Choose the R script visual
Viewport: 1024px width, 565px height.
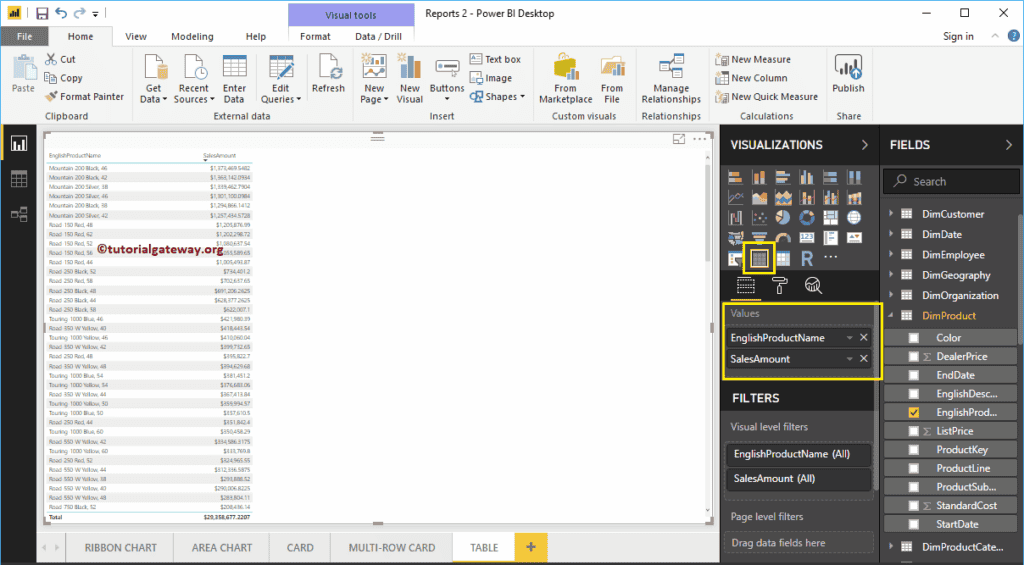click(x=807, y=258)
